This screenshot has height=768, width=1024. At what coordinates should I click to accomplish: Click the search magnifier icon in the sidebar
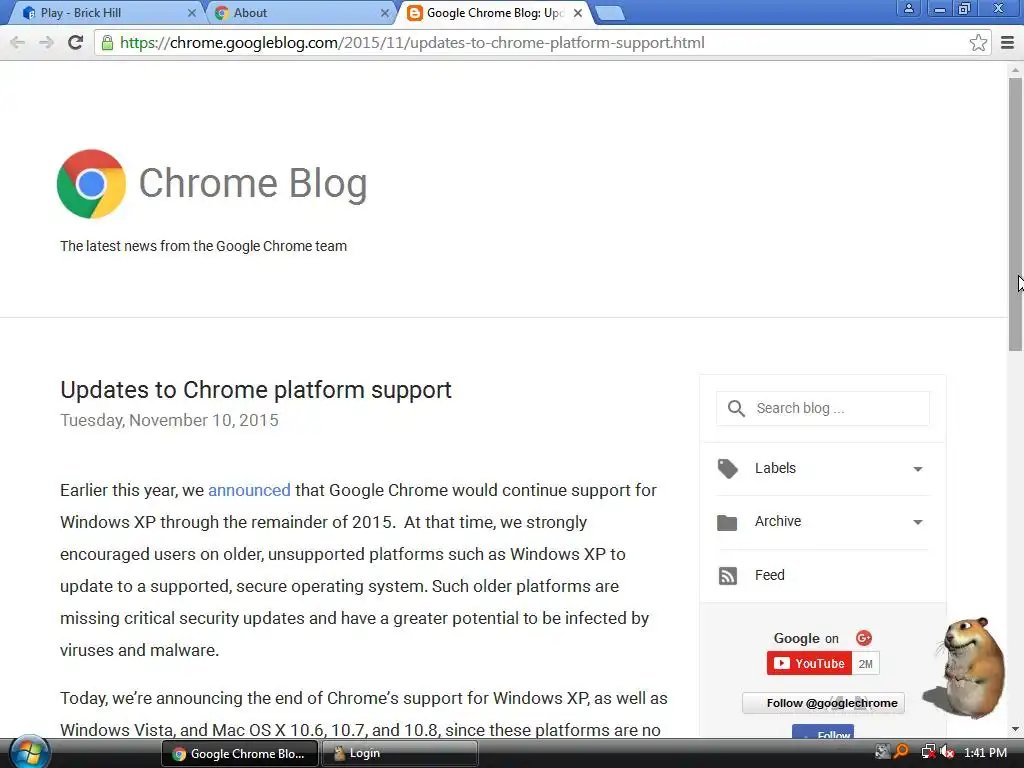pyautogui.click(x=736, y=409)
